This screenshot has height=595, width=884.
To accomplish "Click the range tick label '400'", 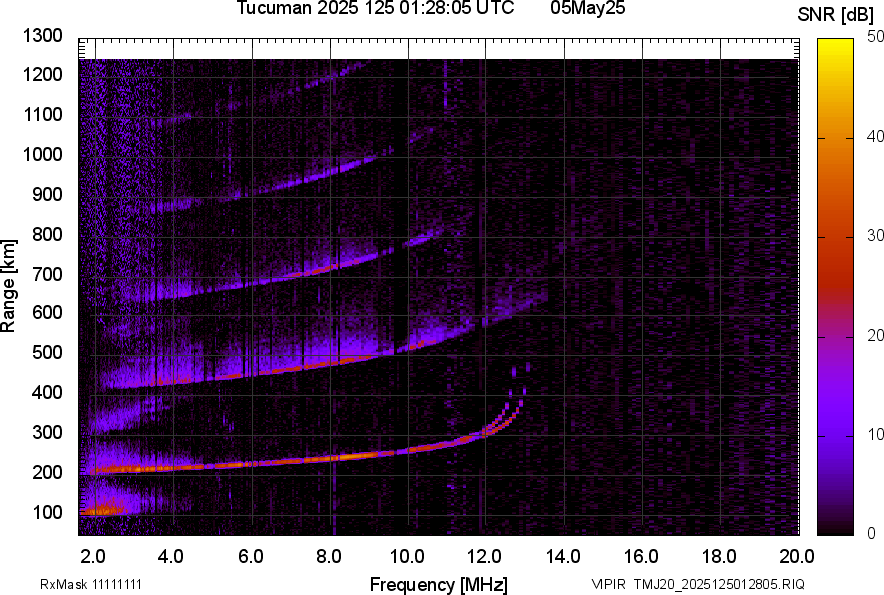I will click(x=47, y=392).
